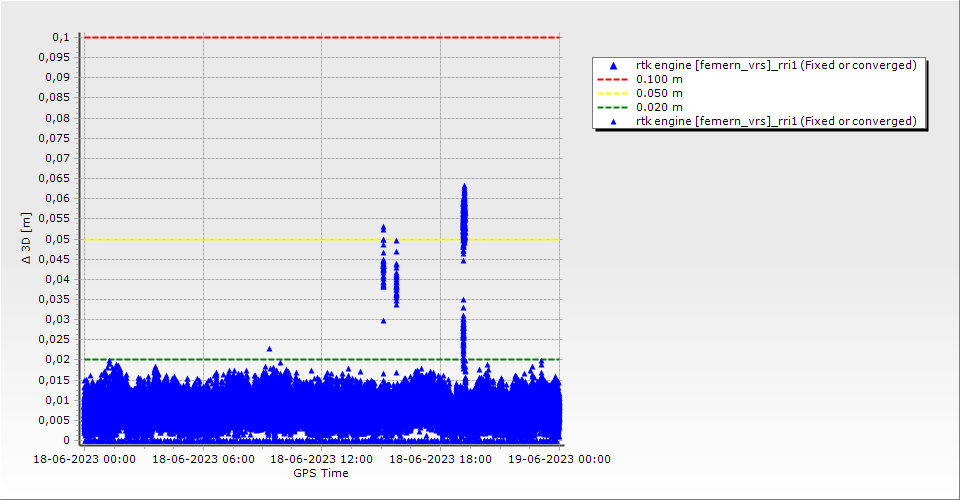Click the green dashed legend line sample
The image size is (960, 500).
coord(614,107)
